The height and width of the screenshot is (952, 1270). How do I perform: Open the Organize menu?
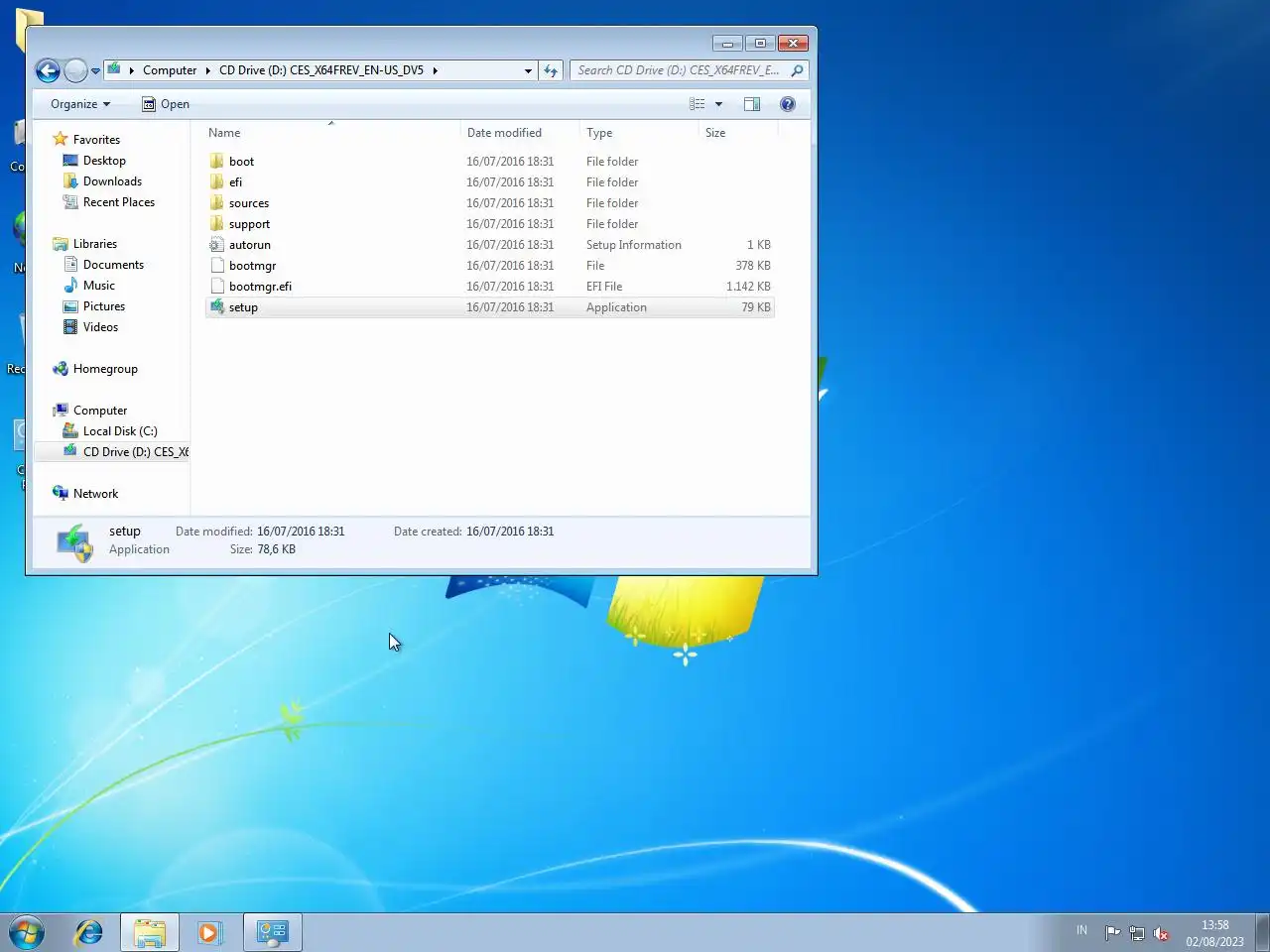pyautogui.click(x=80, y=104)
